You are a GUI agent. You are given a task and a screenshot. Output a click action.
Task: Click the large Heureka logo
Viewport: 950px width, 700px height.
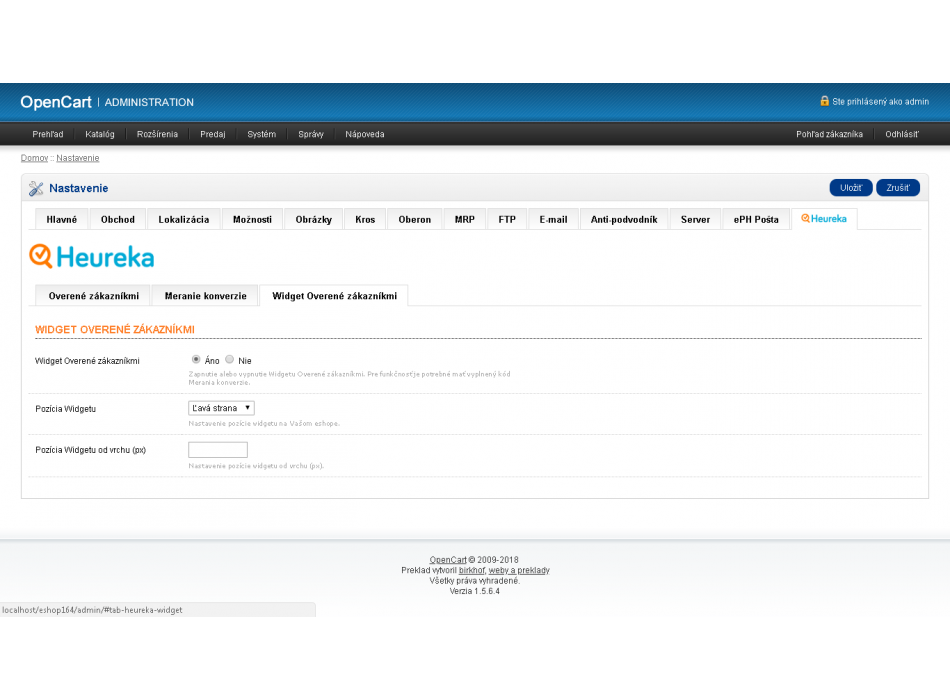click(x=91, y=257)
